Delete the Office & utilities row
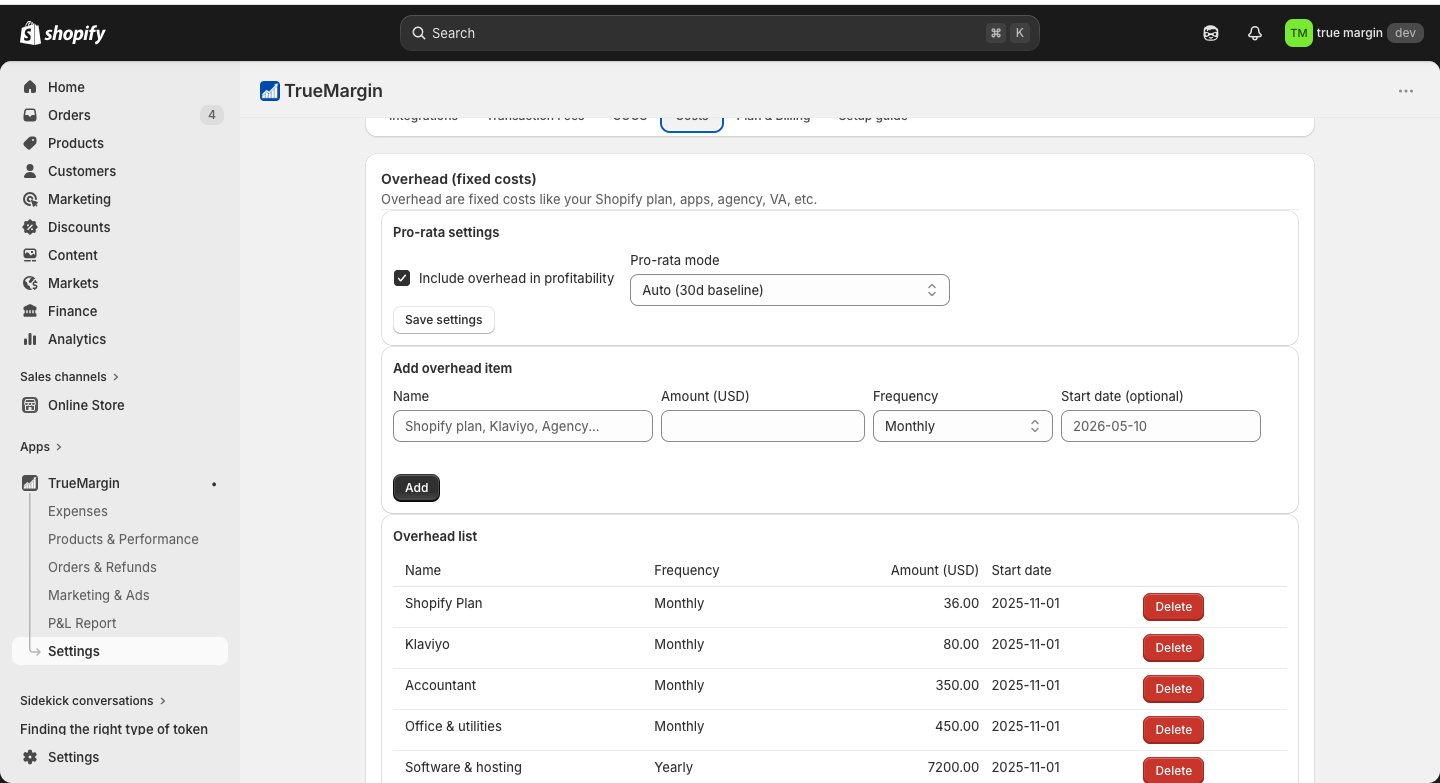 pos(1173,730)
